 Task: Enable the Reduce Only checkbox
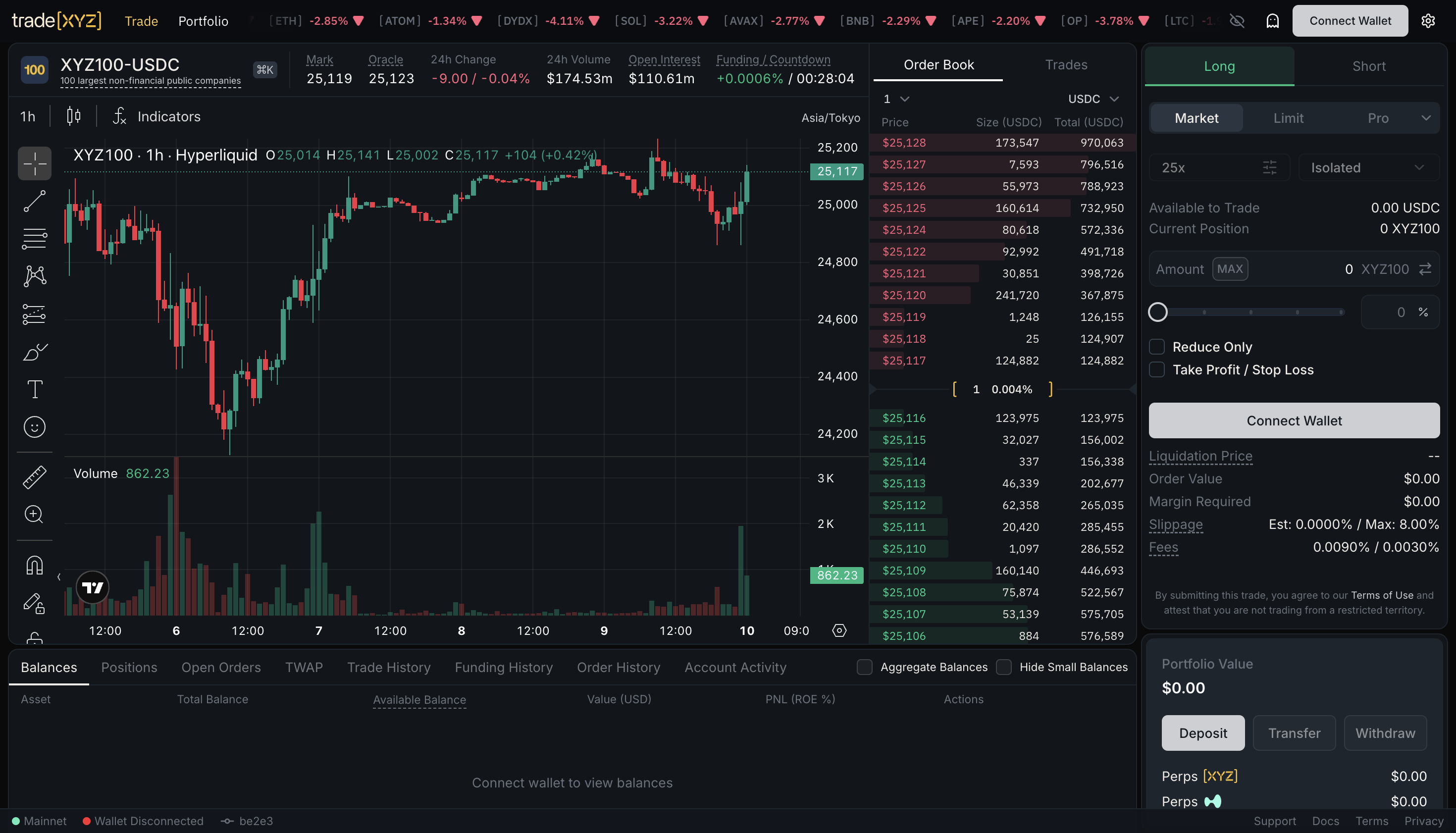(1157, 347)
